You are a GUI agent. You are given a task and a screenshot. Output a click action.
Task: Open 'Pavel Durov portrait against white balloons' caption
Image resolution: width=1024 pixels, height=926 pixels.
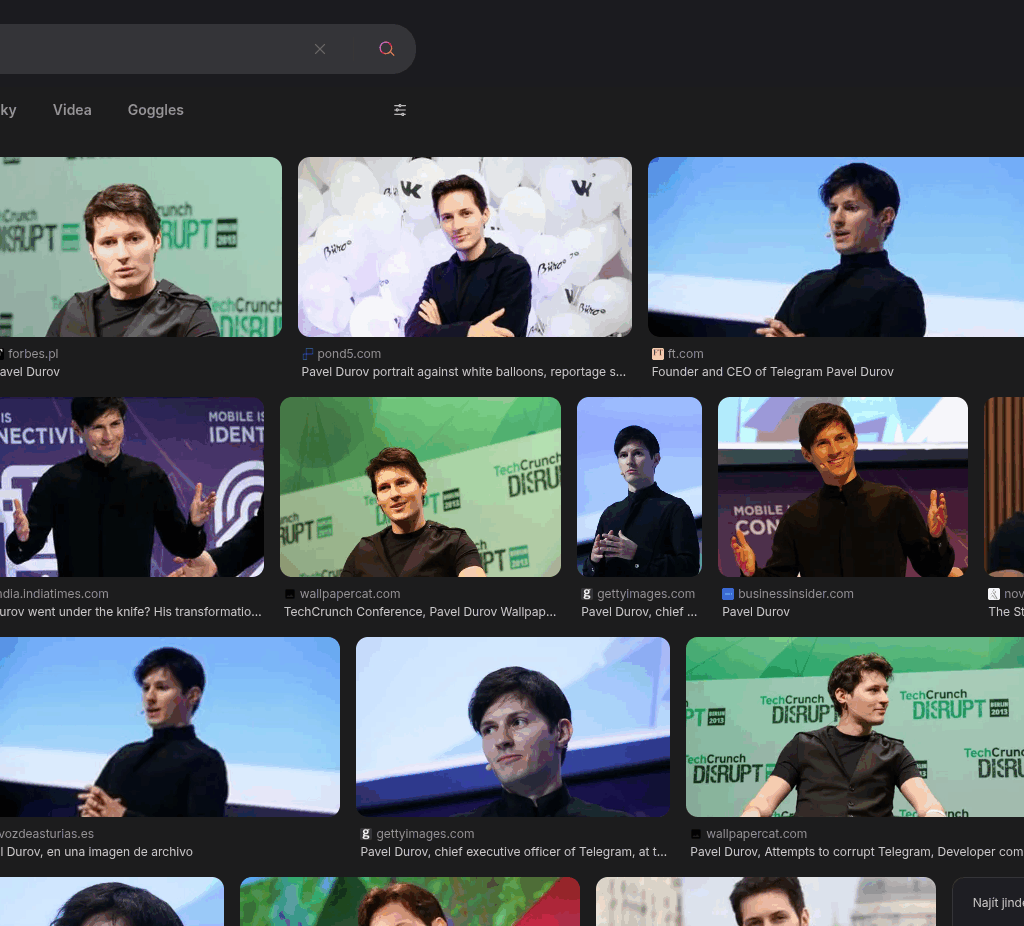[x=463, y=372]
